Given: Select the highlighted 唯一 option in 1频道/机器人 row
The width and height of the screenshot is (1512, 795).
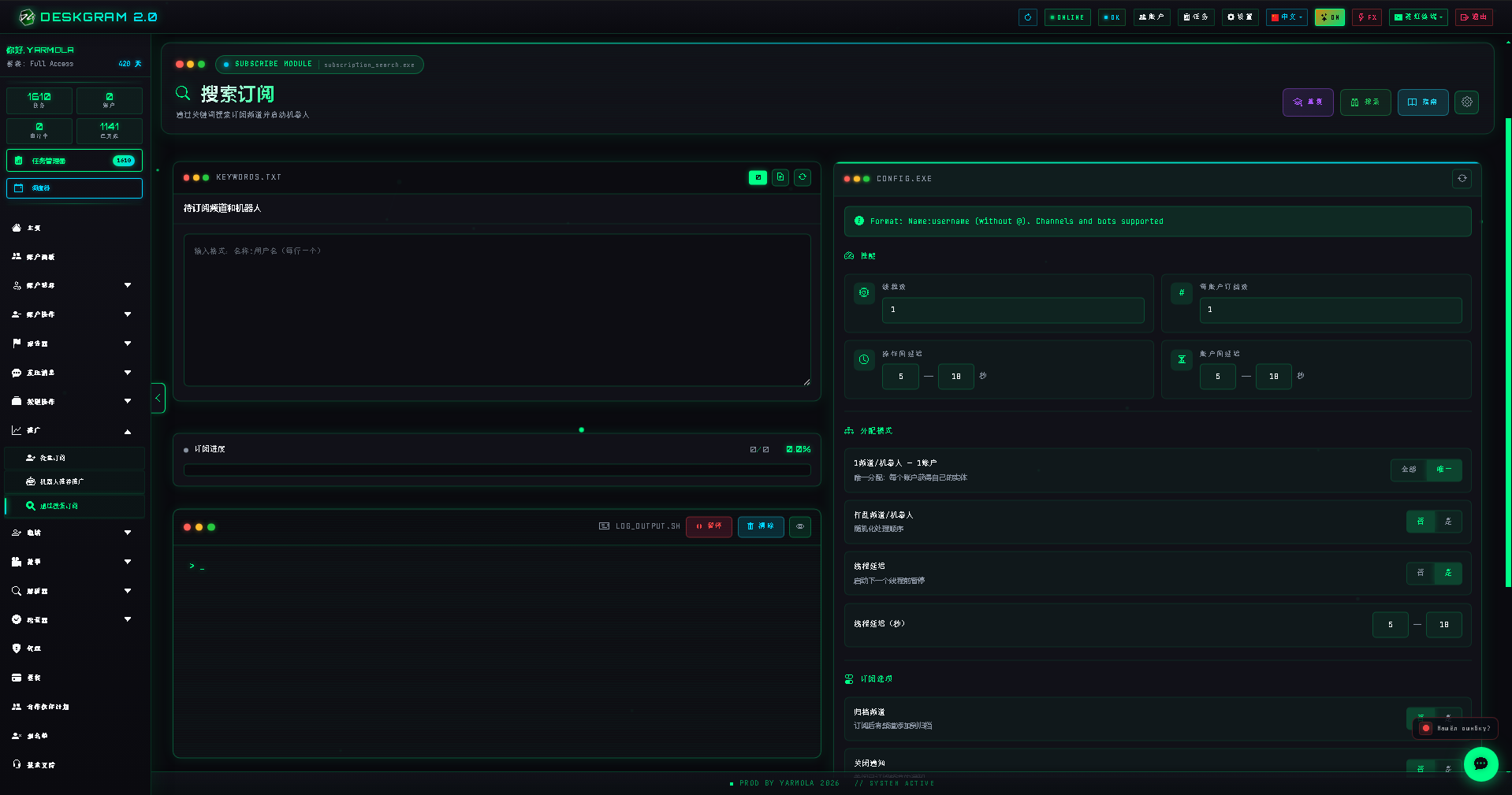Looking at the screenshot, I should point(1444,470).
